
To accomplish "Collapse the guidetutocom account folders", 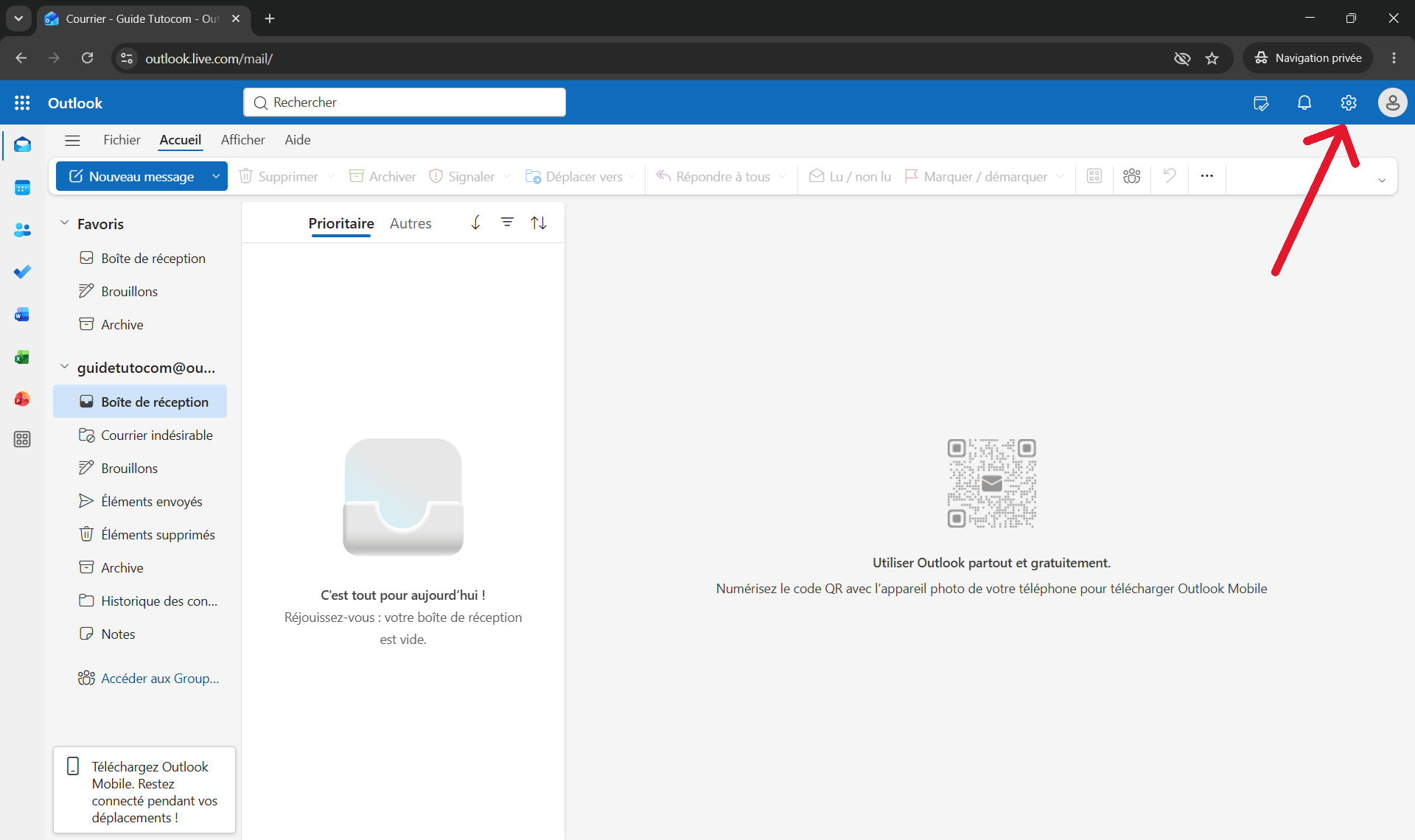I will (x=64, y=367).
